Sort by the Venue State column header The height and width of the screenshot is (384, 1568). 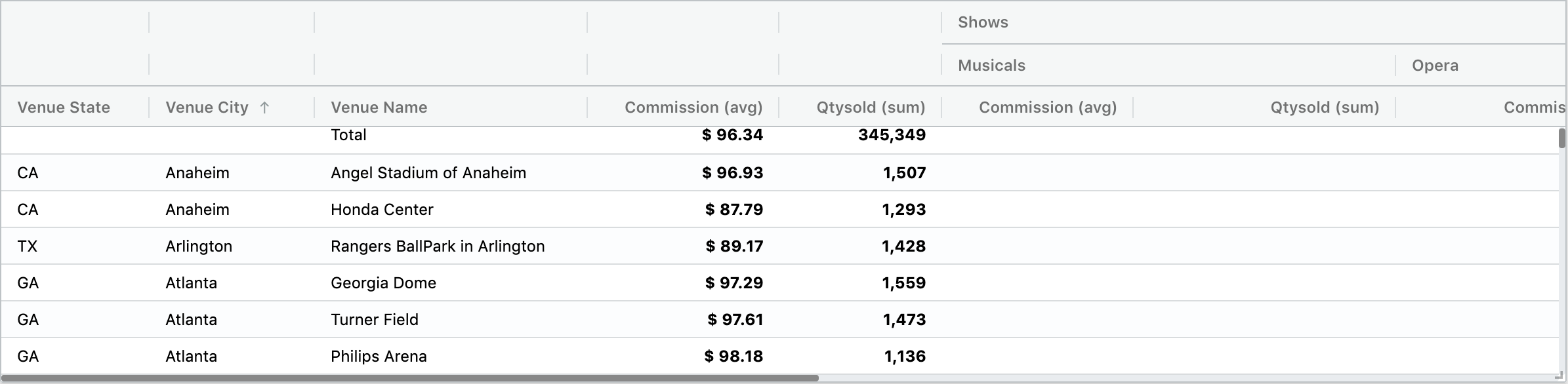pos(64,107)
